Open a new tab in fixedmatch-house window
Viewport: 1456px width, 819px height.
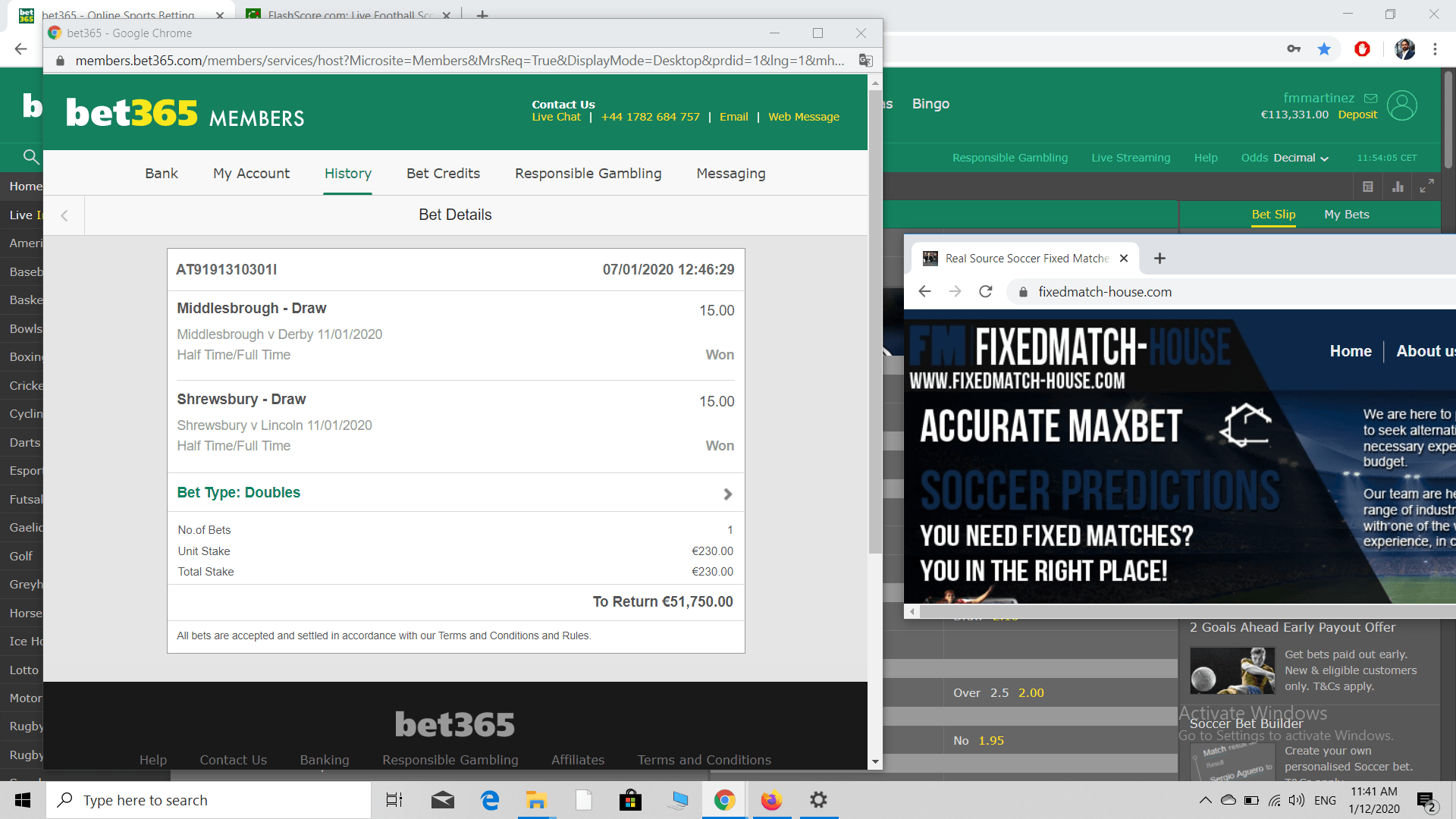(x=1159, y=259)
